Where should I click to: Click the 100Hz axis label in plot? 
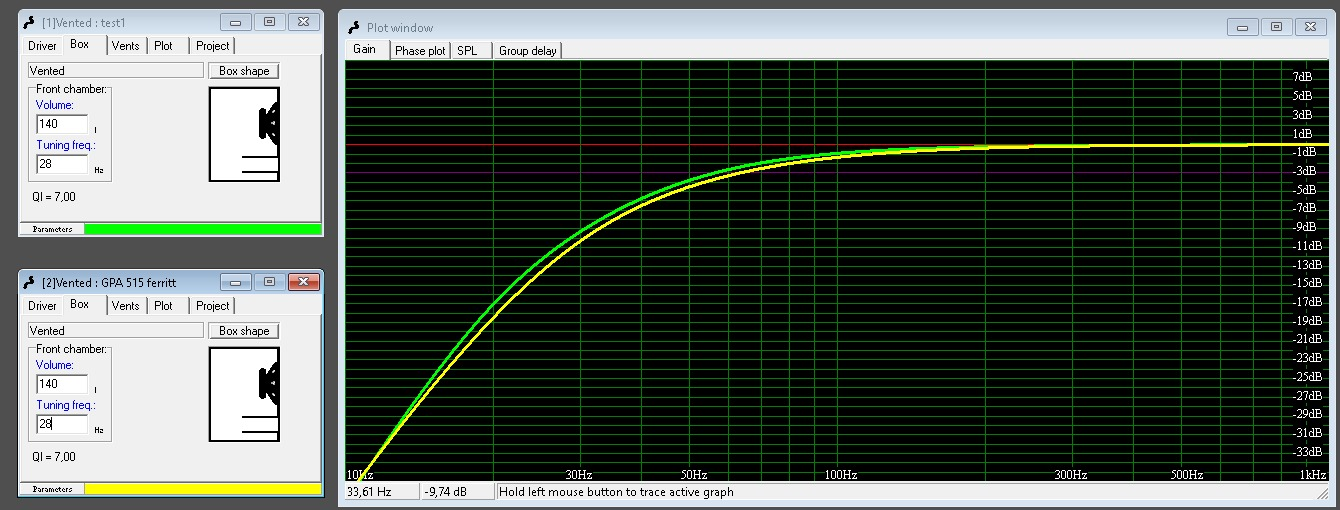[x=840, y=475]
